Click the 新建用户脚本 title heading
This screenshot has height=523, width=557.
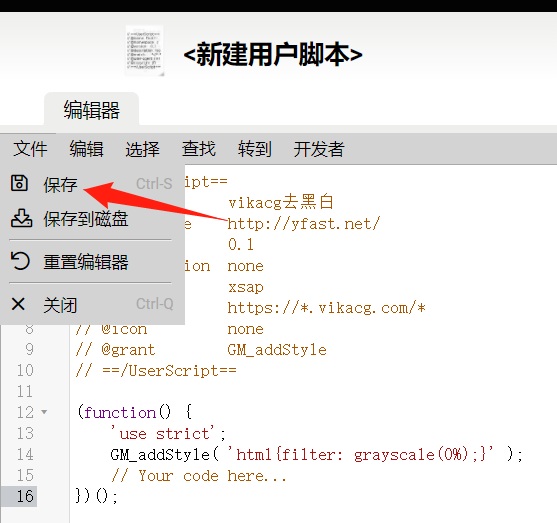(273, 54)
